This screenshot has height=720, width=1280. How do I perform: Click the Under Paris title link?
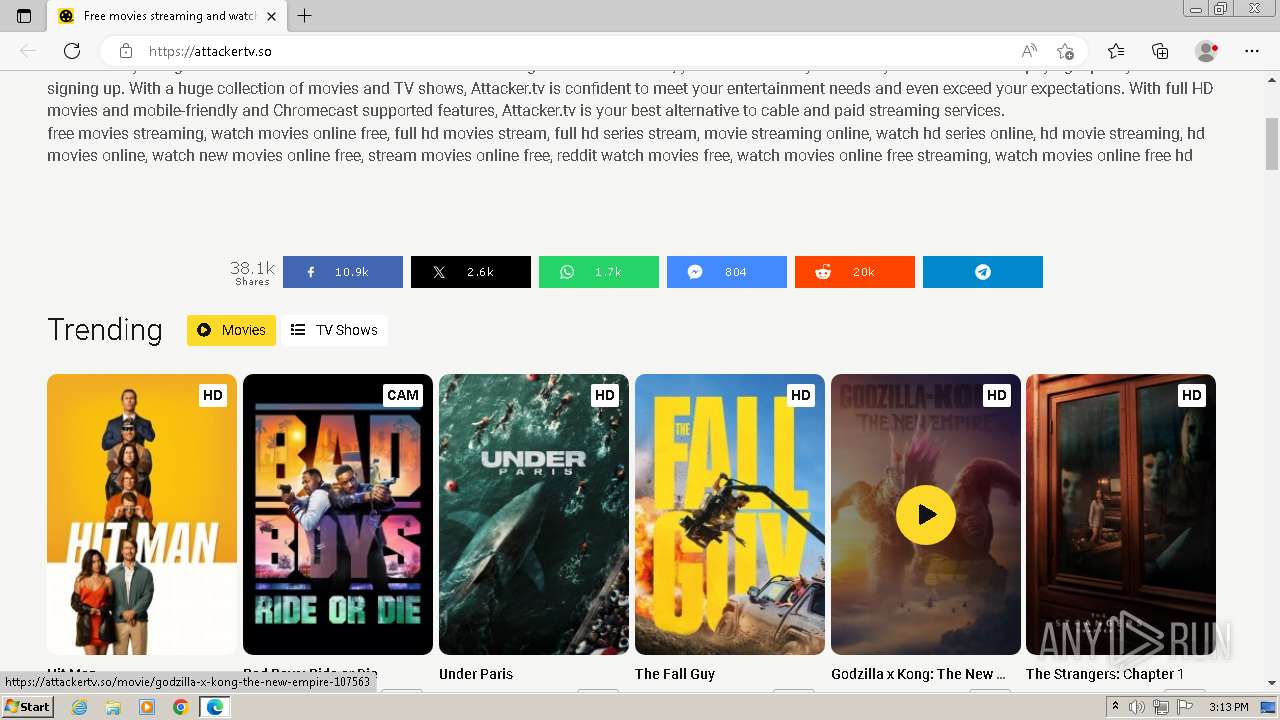tap(476, 674)
